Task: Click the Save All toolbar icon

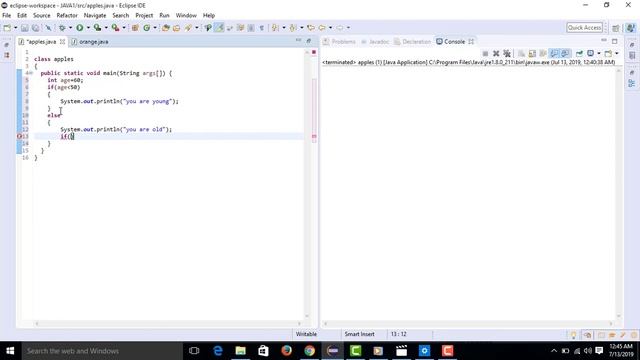Action: (36, 28)
